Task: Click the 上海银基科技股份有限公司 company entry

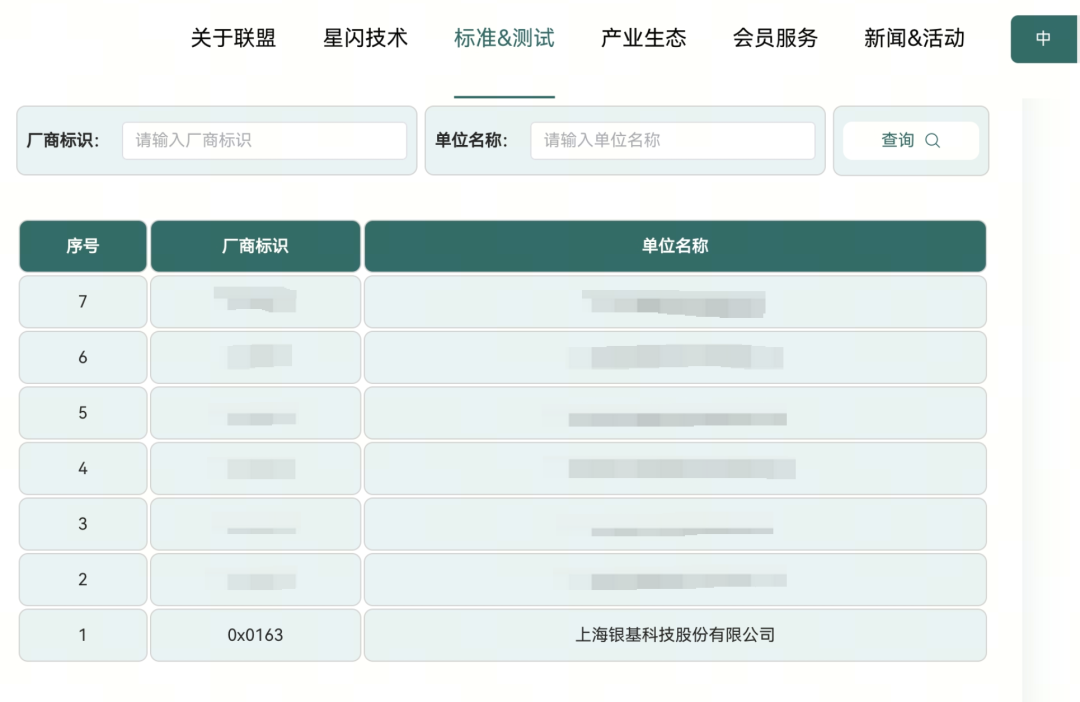Action: coord(675,635)
